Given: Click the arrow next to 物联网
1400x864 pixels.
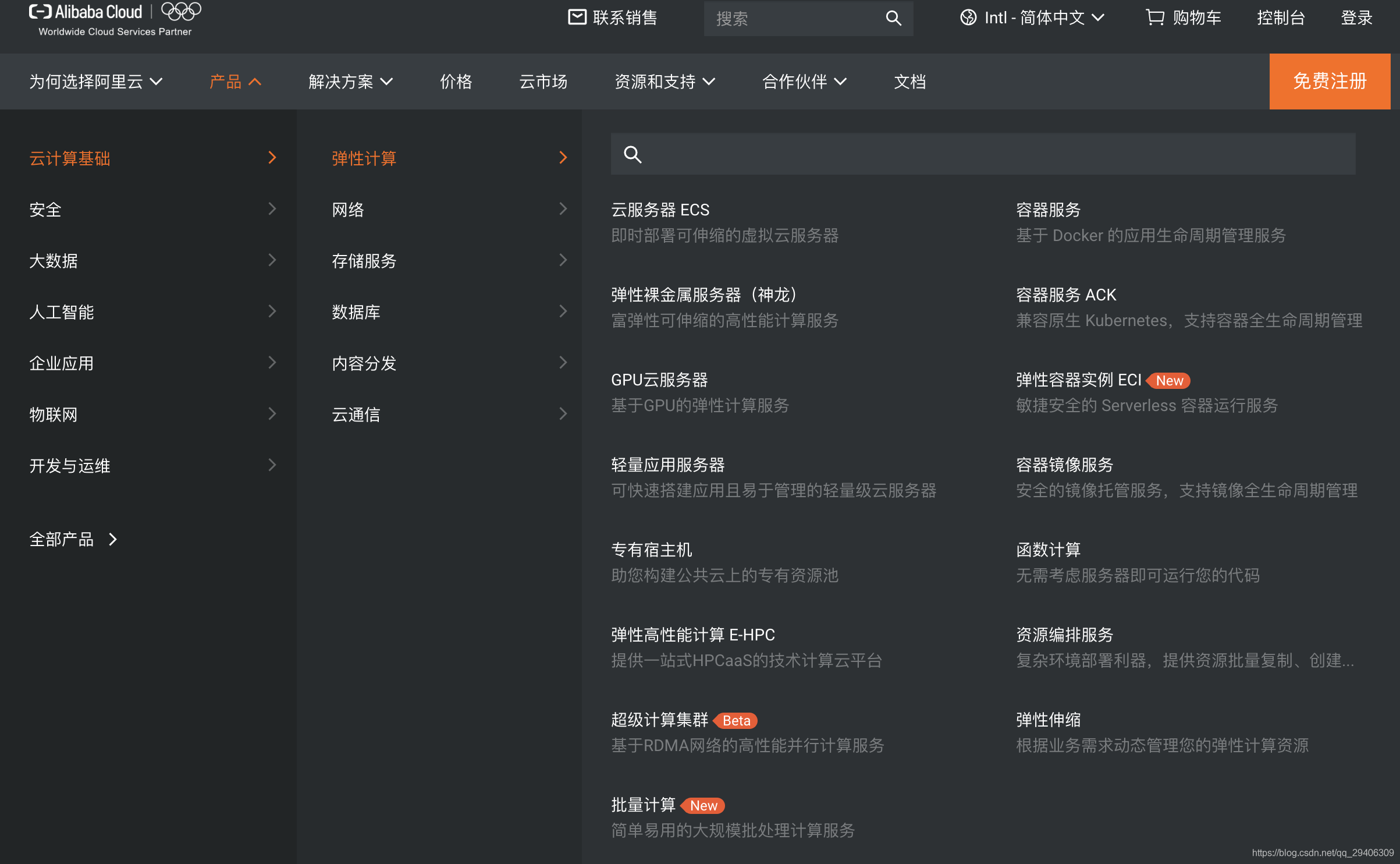Looking at the screenshot, I should tap(272, 413).
